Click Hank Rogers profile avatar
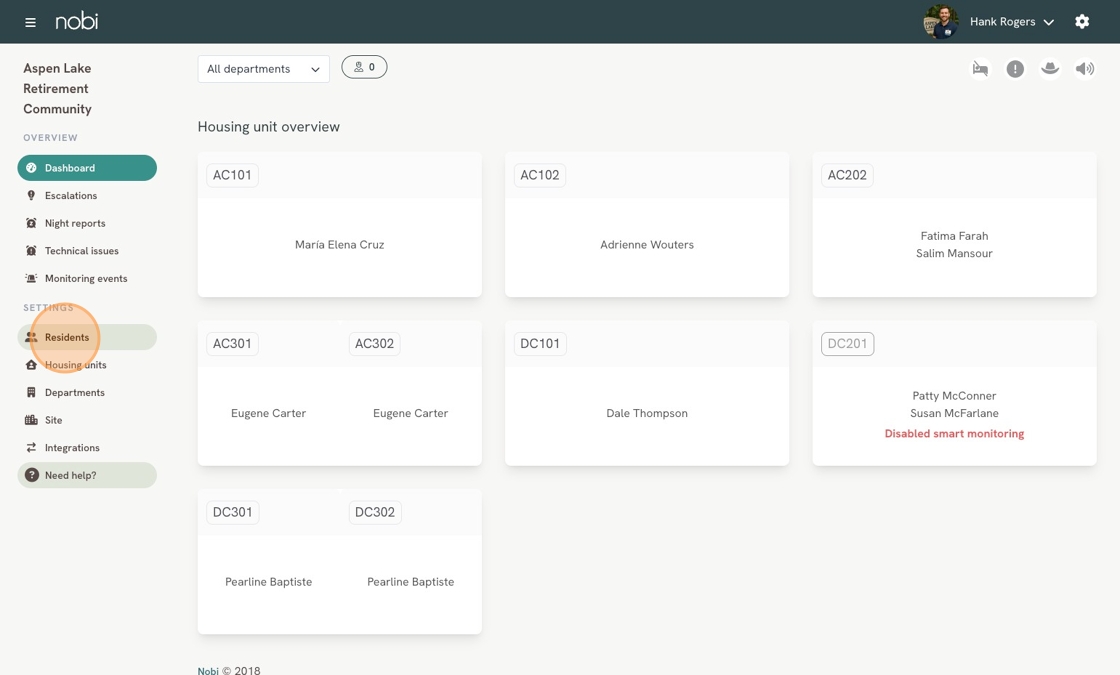The image size is (1120, 675). (x=940, y=21)
